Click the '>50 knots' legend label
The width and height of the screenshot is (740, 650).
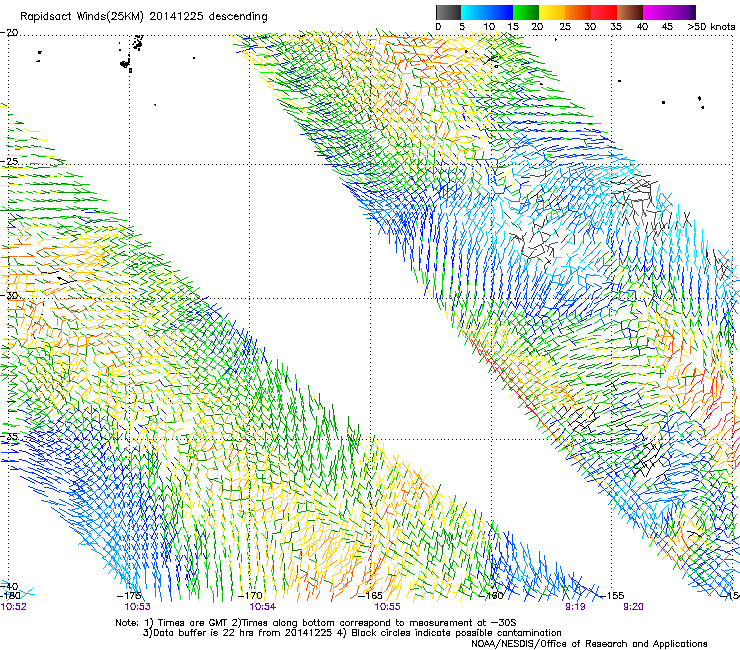pyautogui.click(x=711, y=27)
